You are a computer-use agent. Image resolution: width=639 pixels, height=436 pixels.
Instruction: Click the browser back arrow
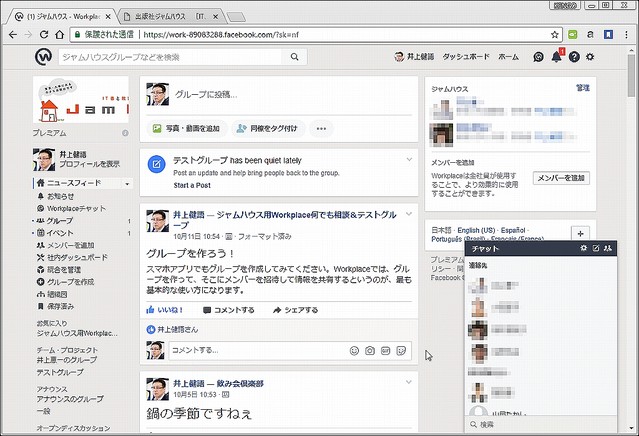click(x=13, y=35)
